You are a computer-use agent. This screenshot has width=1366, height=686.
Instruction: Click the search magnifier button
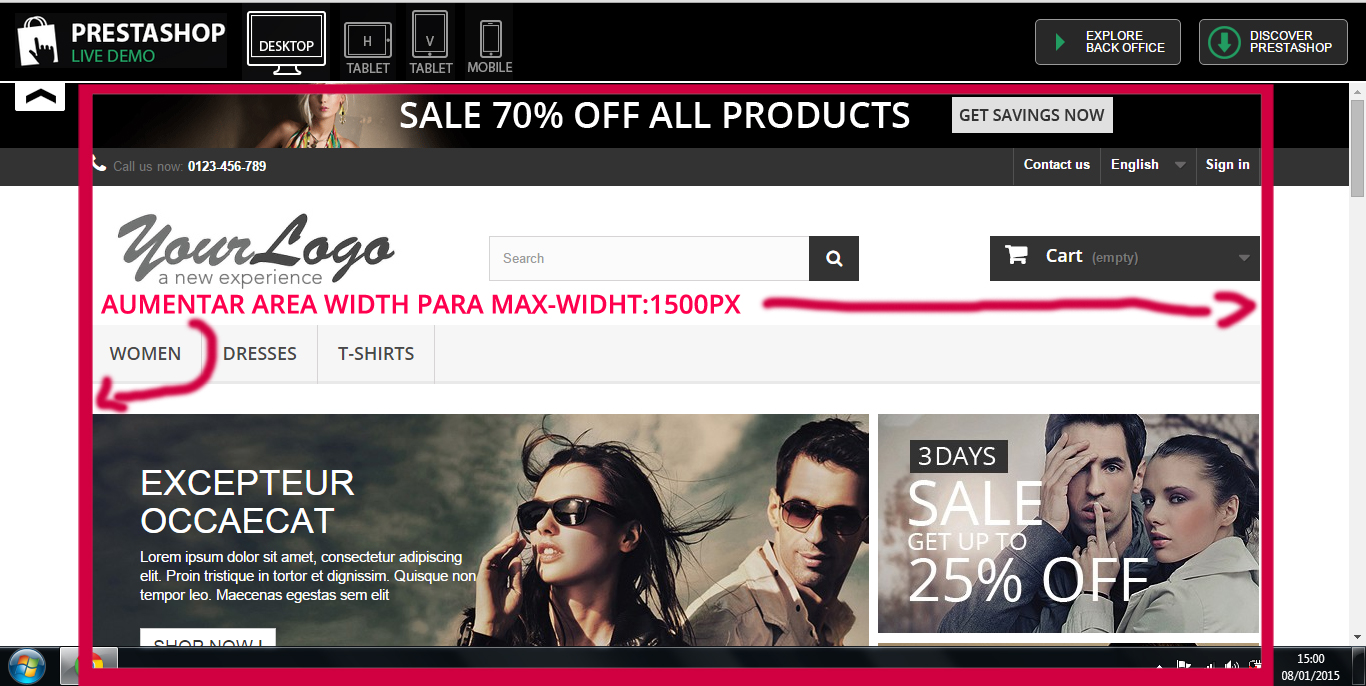(834, 259)
